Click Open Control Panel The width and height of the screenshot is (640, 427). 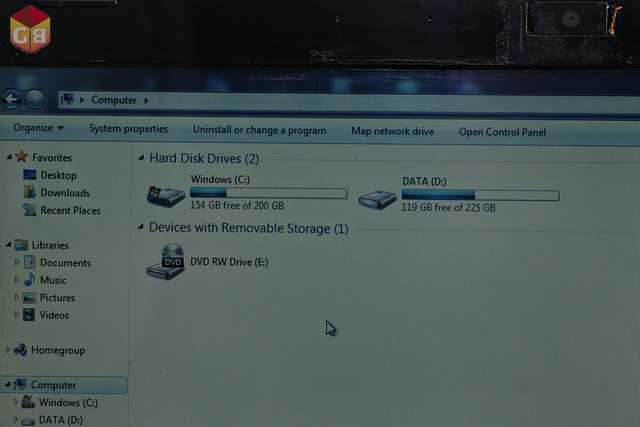coord(502,132)
